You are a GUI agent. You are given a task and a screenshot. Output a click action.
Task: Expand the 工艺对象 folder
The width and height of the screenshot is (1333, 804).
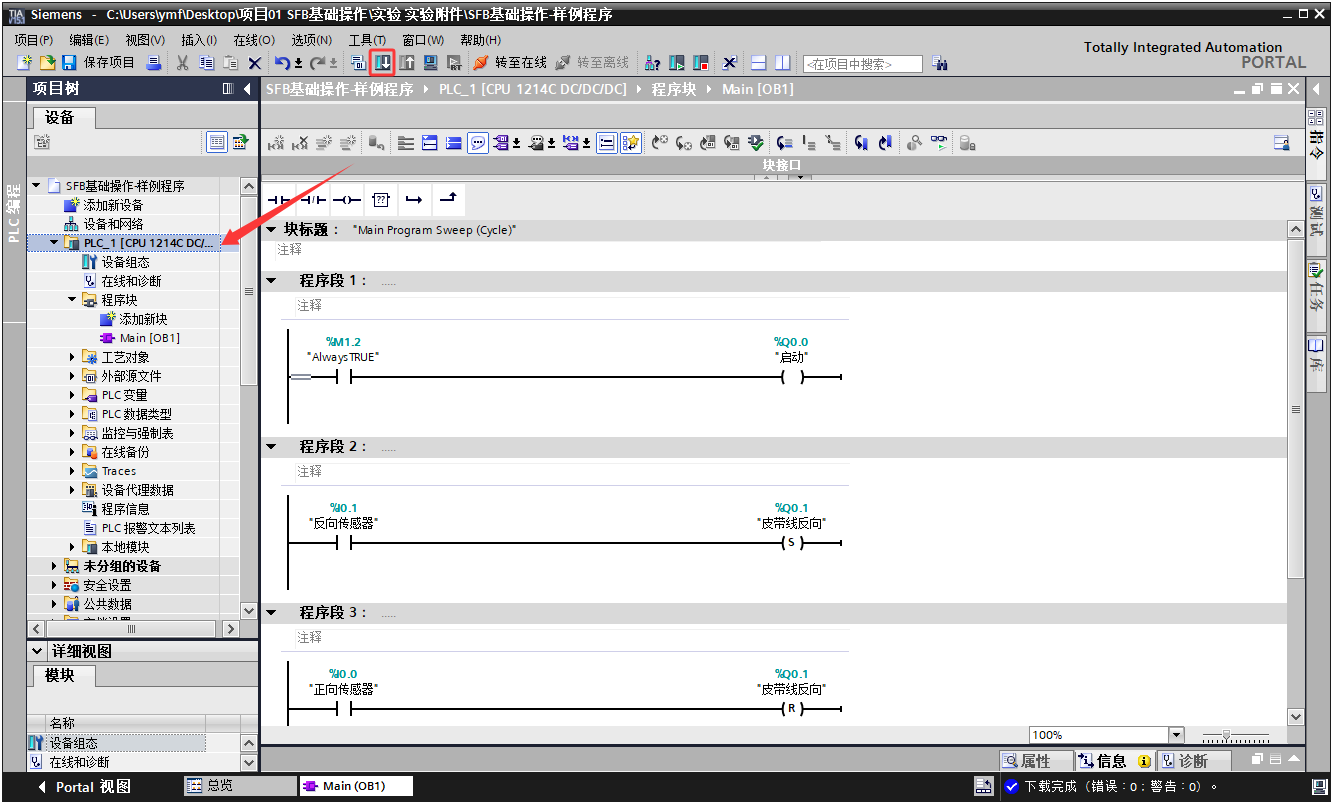click(x=73, y=357)
